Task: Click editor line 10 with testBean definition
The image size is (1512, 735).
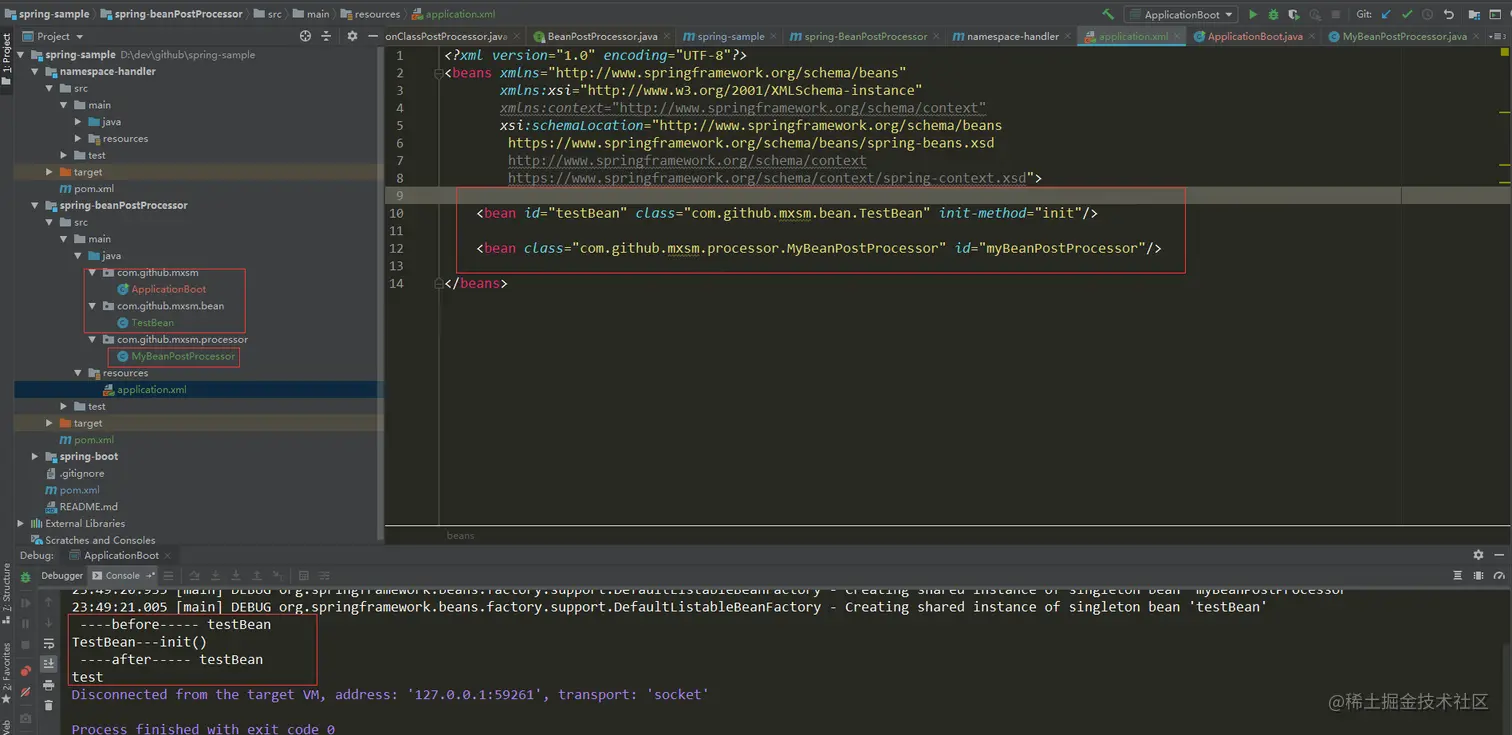Action: coord(788,213)
